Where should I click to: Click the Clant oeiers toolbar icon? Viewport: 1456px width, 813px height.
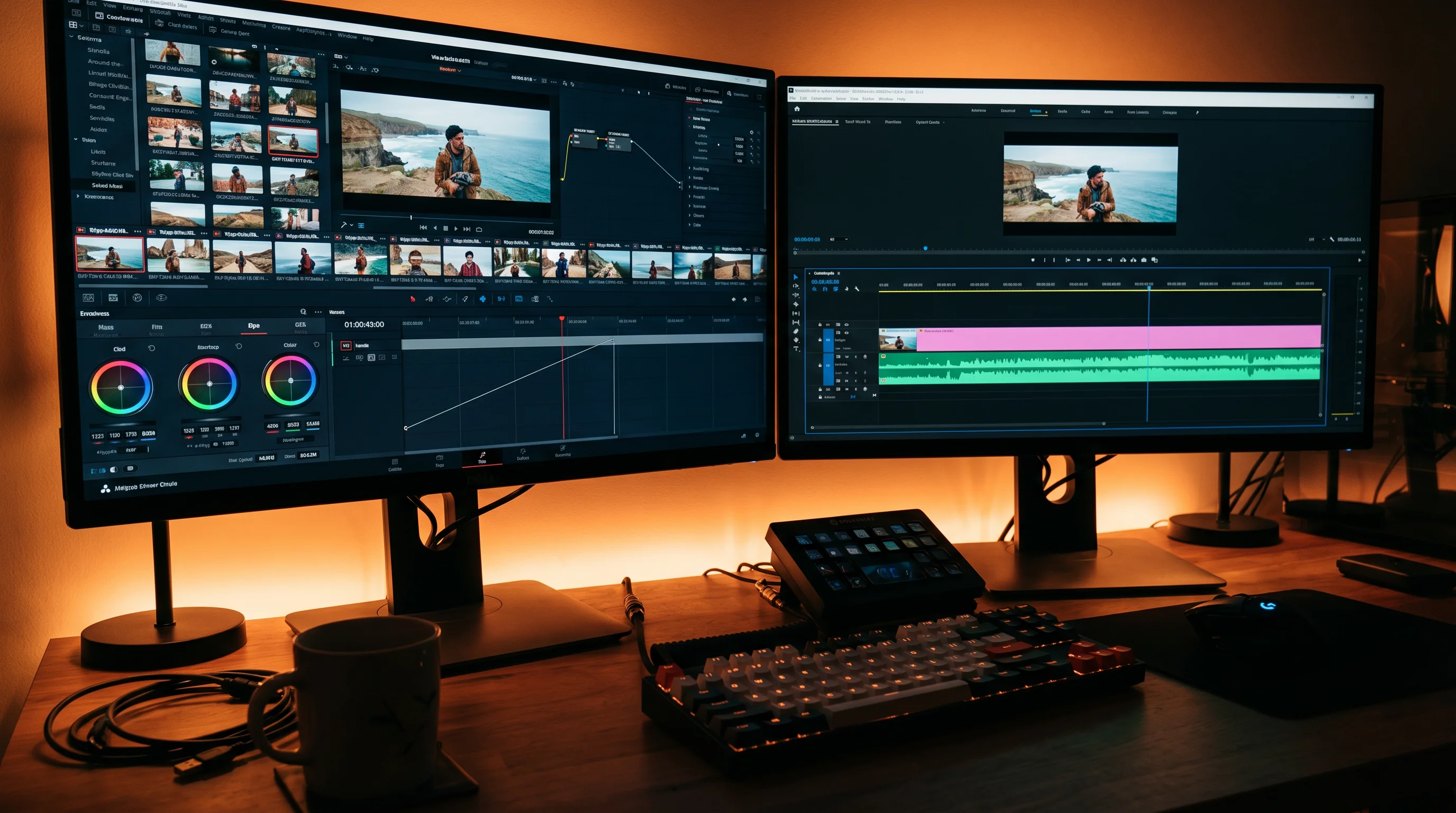pyautogui.click(x=159, y=23)
